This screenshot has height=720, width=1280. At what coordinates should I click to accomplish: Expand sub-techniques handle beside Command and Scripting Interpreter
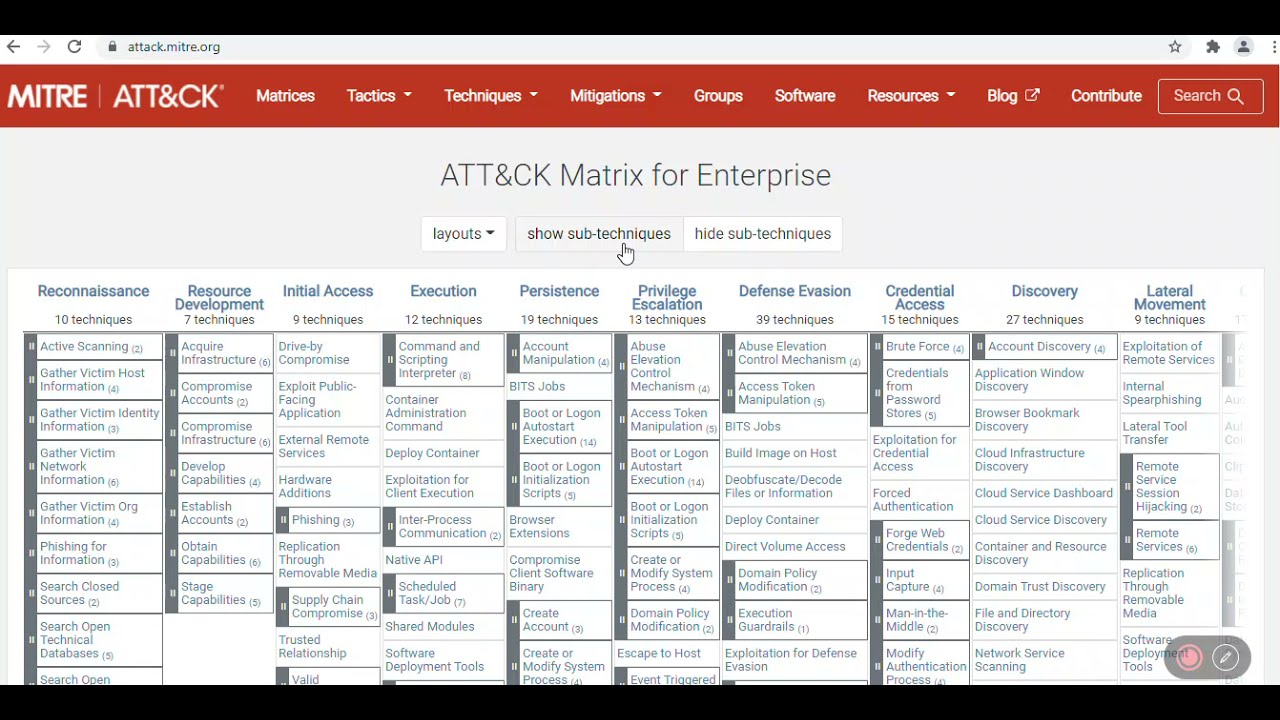click(390, 360)
